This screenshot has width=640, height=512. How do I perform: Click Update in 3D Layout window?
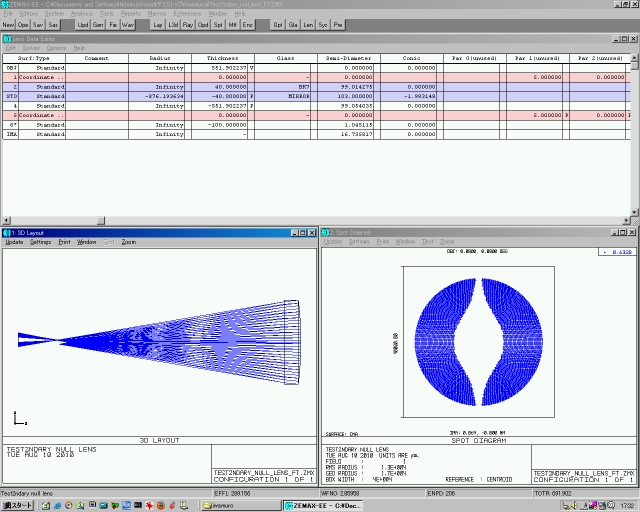click(x=14, y=242)
